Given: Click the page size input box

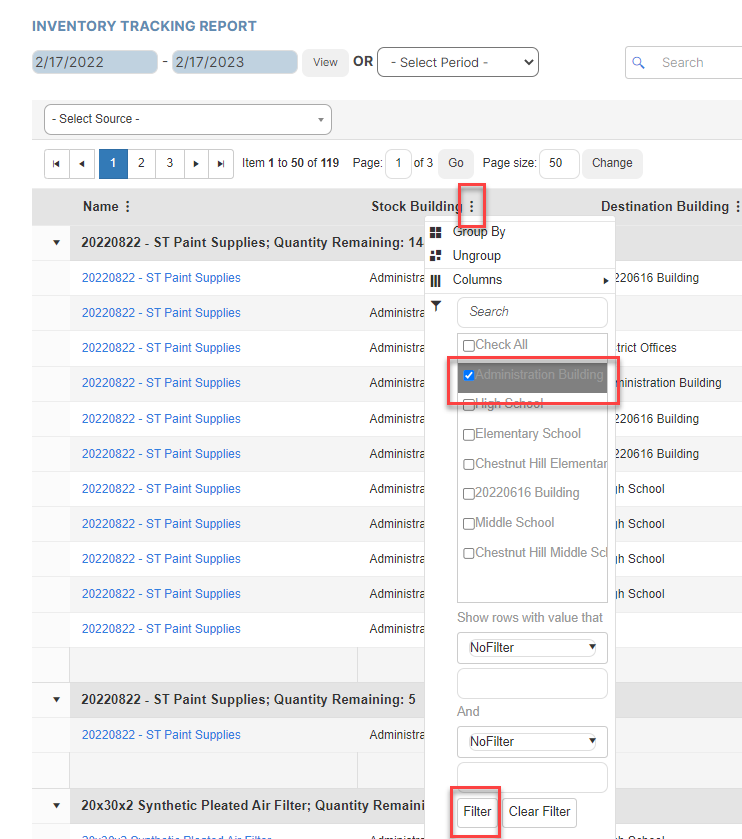Looking at the screenshot, I should pyautogui.click(x=559, y=163).
